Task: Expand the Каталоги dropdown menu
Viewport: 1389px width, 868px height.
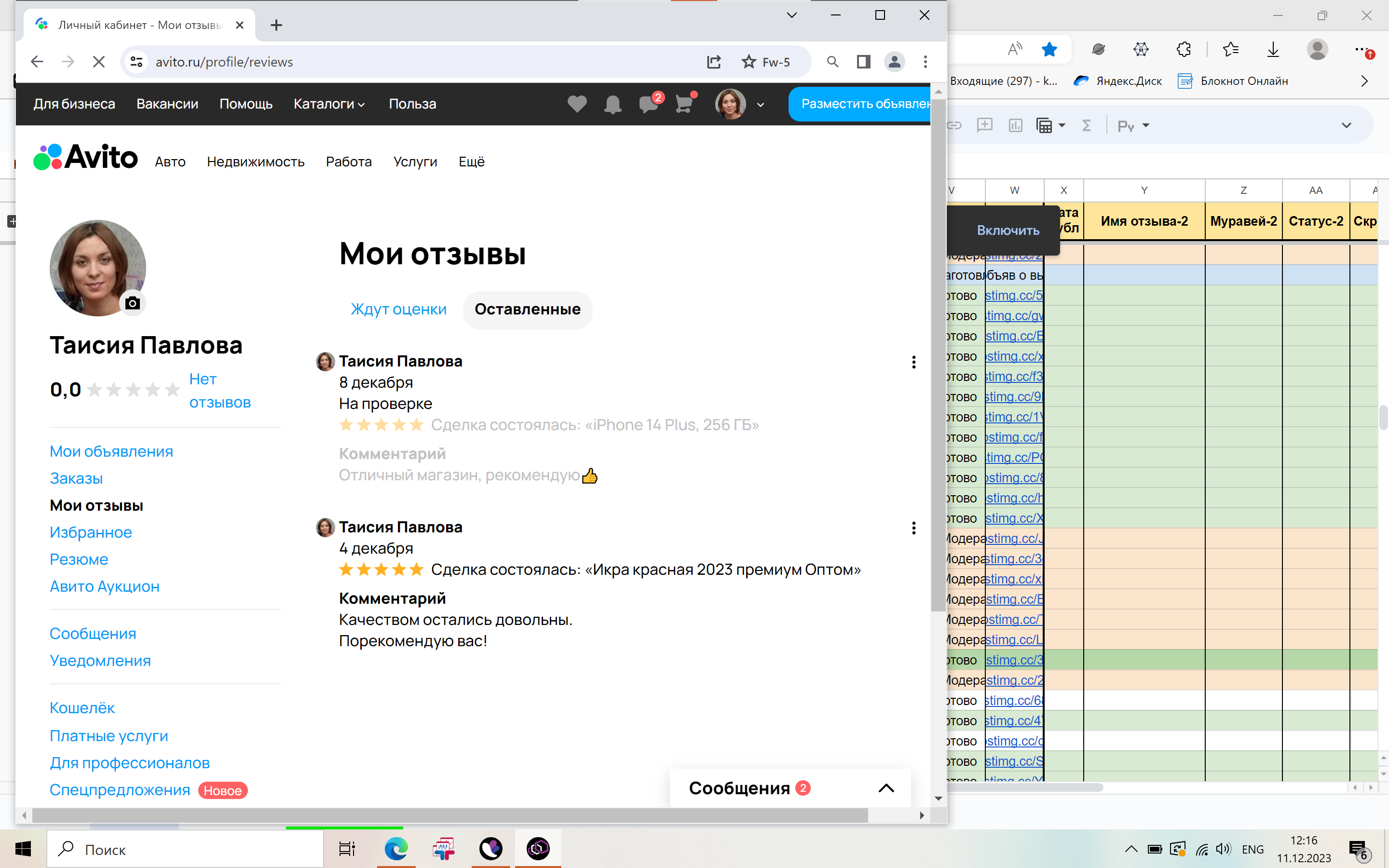Action: coord(329,104)
